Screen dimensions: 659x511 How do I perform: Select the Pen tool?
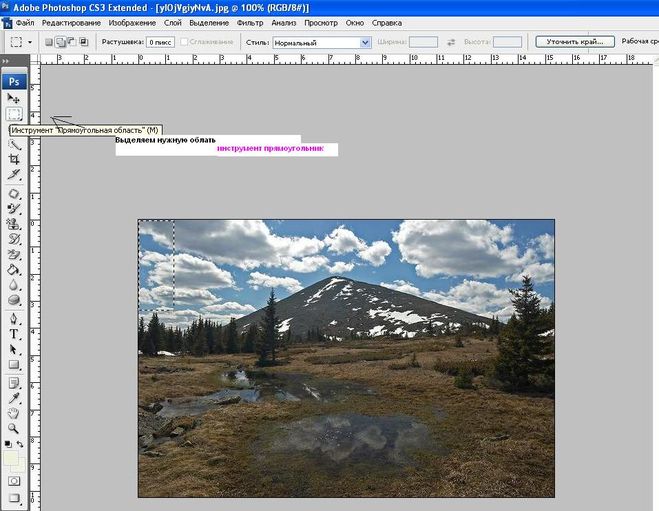click(x=14, y=319)
